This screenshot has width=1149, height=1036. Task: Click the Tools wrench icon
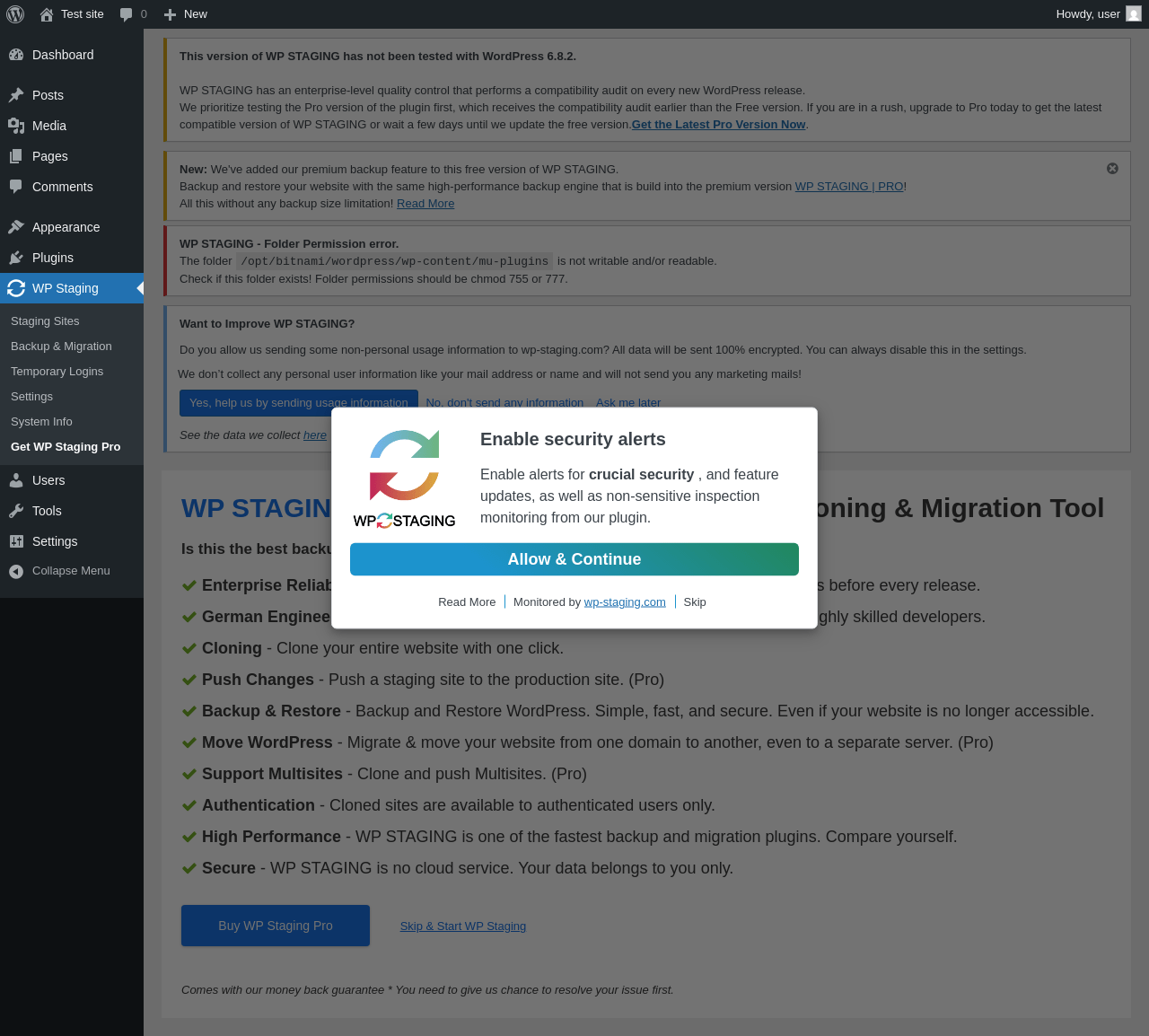16,511
